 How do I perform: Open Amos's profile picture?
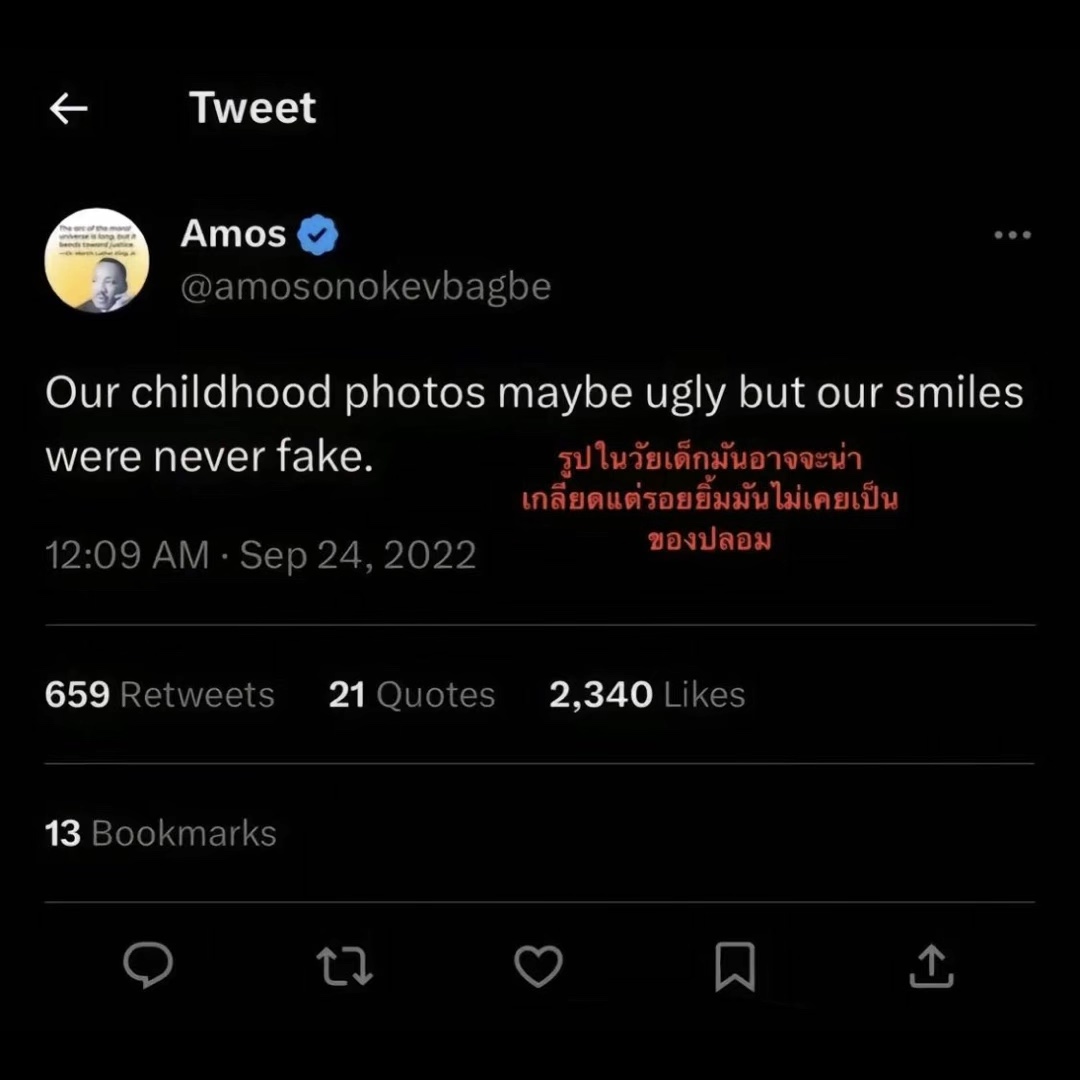(97, 260)
